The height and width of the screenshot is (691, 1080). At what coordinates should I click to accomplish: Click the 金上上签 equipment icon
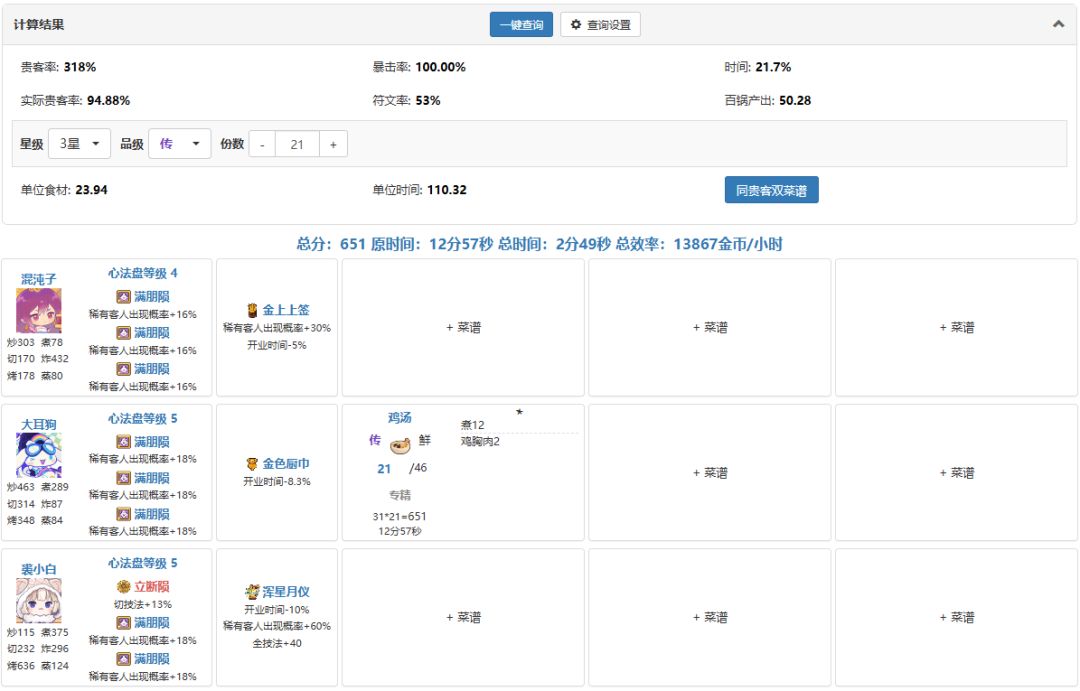click(x=252, y=310)
